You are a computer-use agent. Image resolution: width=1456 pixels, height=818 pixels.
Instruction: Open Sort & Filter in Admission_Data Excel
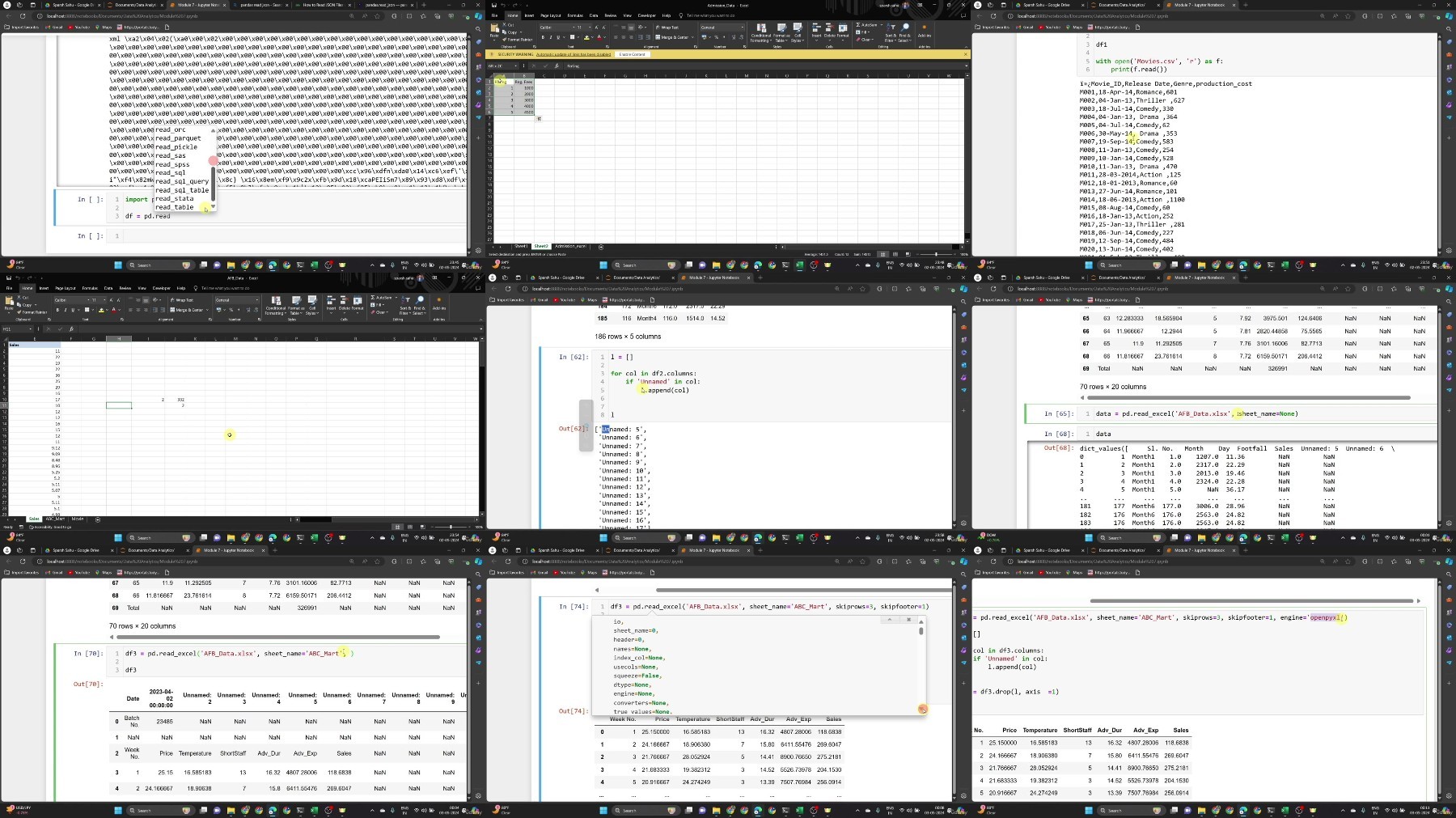tap(891, 32)
